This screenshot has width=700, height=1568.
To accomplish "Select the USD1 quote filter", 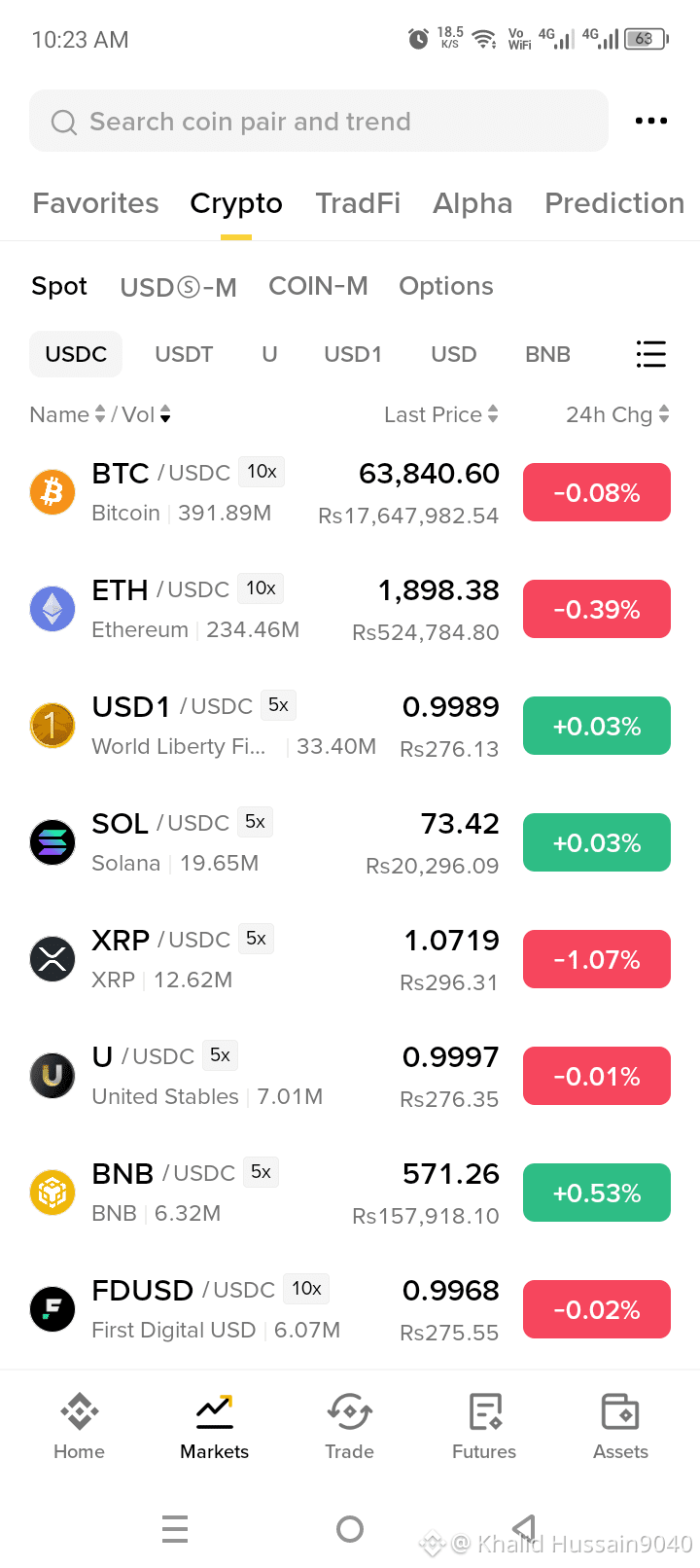I will (x=353, y=354).
